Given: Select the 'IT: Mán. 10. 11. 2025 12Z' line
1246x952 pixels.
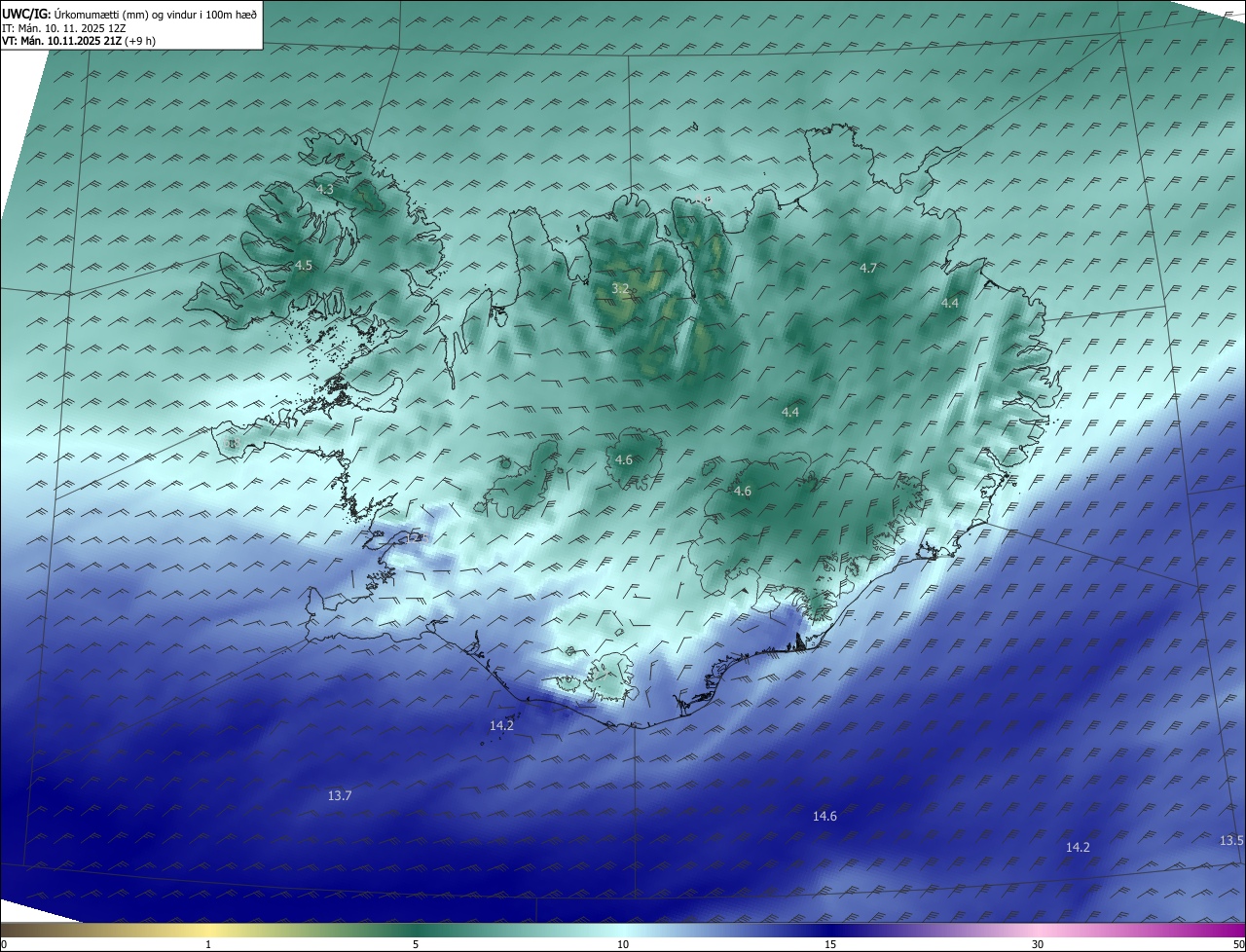Looking at the screenshot, I should click(63, 27).
